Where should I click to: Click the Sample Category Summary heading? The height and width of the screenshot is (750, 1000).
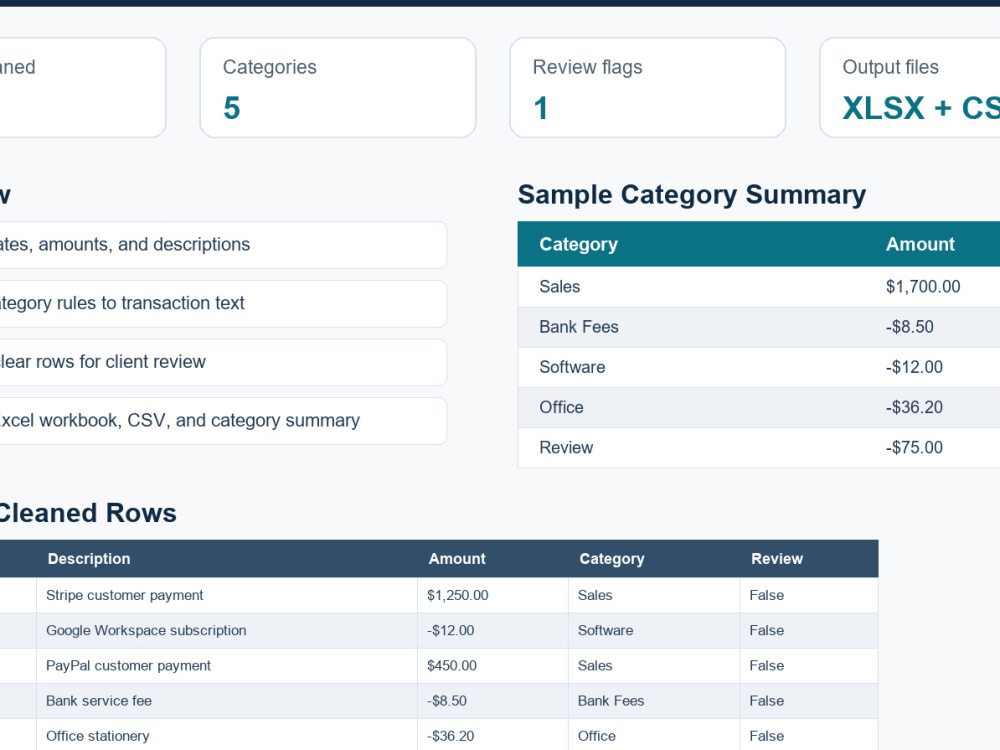point(692,195)
